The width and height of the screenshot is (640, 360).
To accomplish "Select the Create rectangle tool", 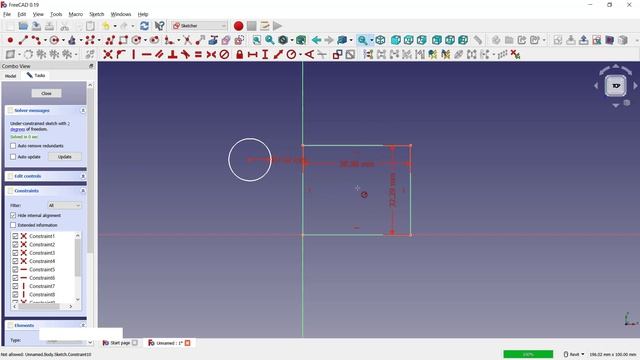I will pyautogui.click(x=123, y=40).
